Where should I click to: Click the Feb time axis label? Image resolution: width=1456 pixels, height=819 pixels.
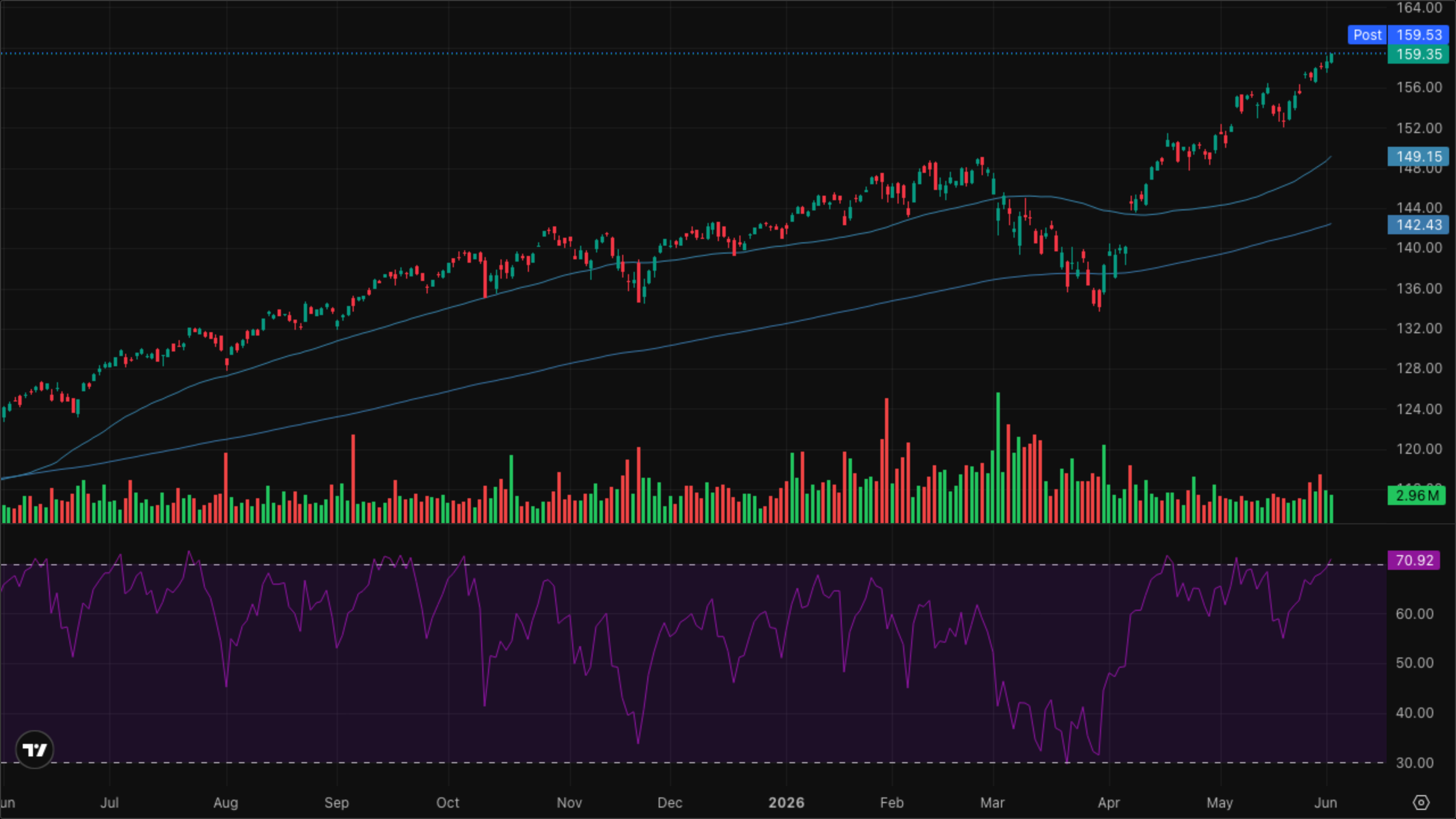coord(892,803)
